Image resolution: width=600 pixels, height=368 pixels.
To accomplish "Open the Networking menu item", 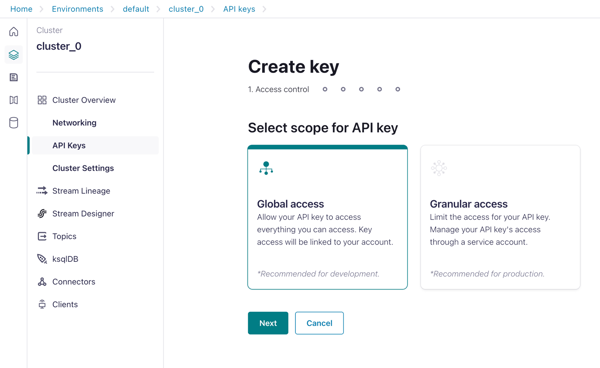I will click(x=74, y=123).
